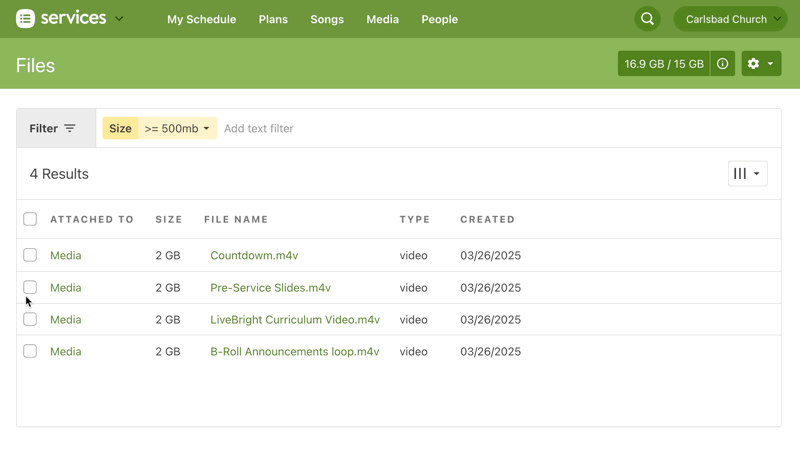
Task: Tick the B-Roll Announcements loop checkbox
Action: pyautogui.click(x=30, y=351)
